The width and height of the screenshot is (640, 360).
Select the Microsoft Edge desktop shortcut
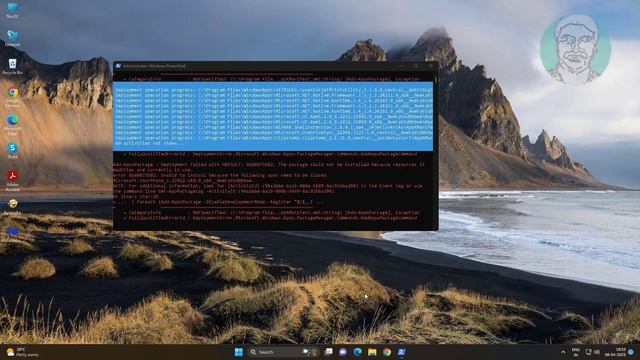(12, 124)
